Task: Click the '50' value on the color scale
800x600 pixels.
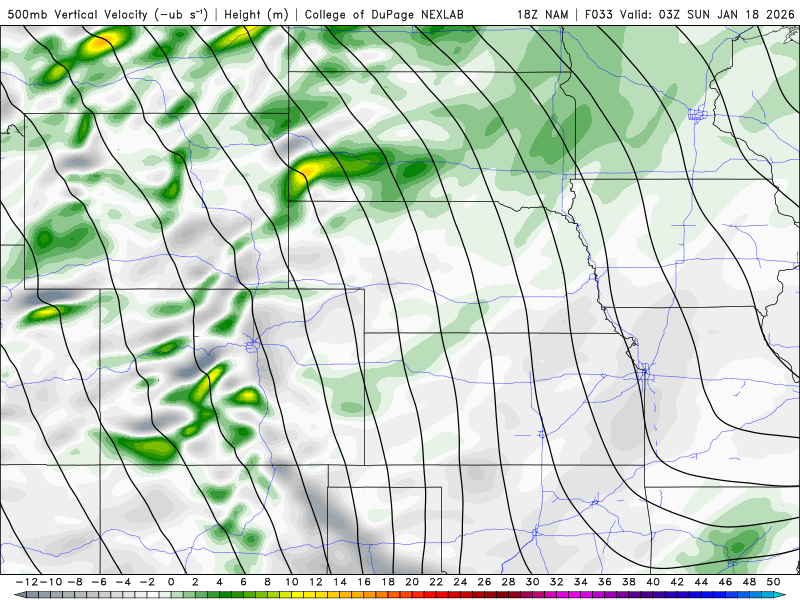Action: 773,582
